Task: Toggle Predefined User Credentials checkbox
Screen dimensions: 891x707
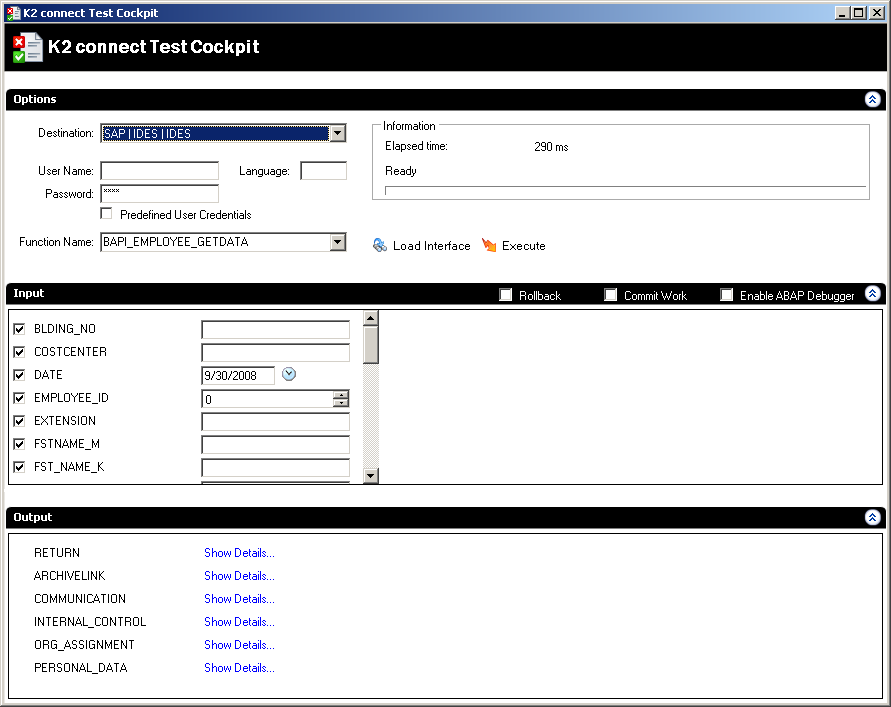Action: tap(106, 214)
